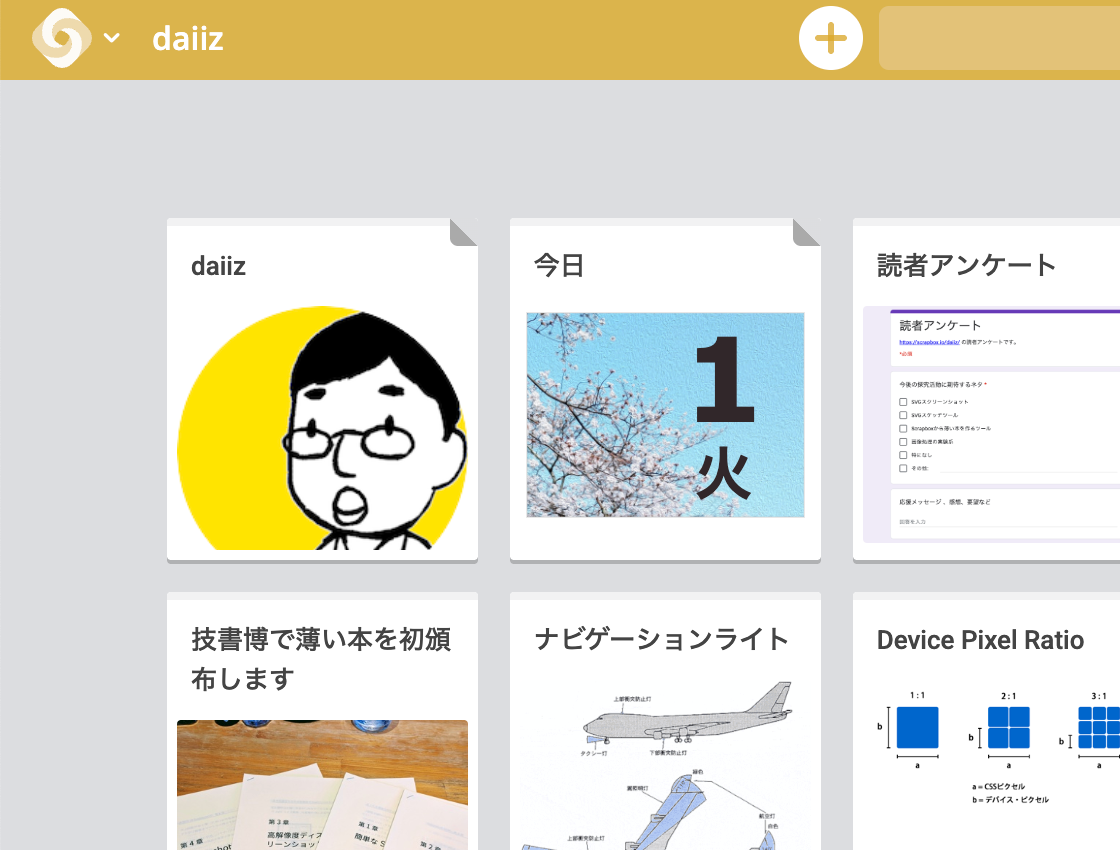
Task: Click the Scrapbox logo icon
Action: [61, 38]
